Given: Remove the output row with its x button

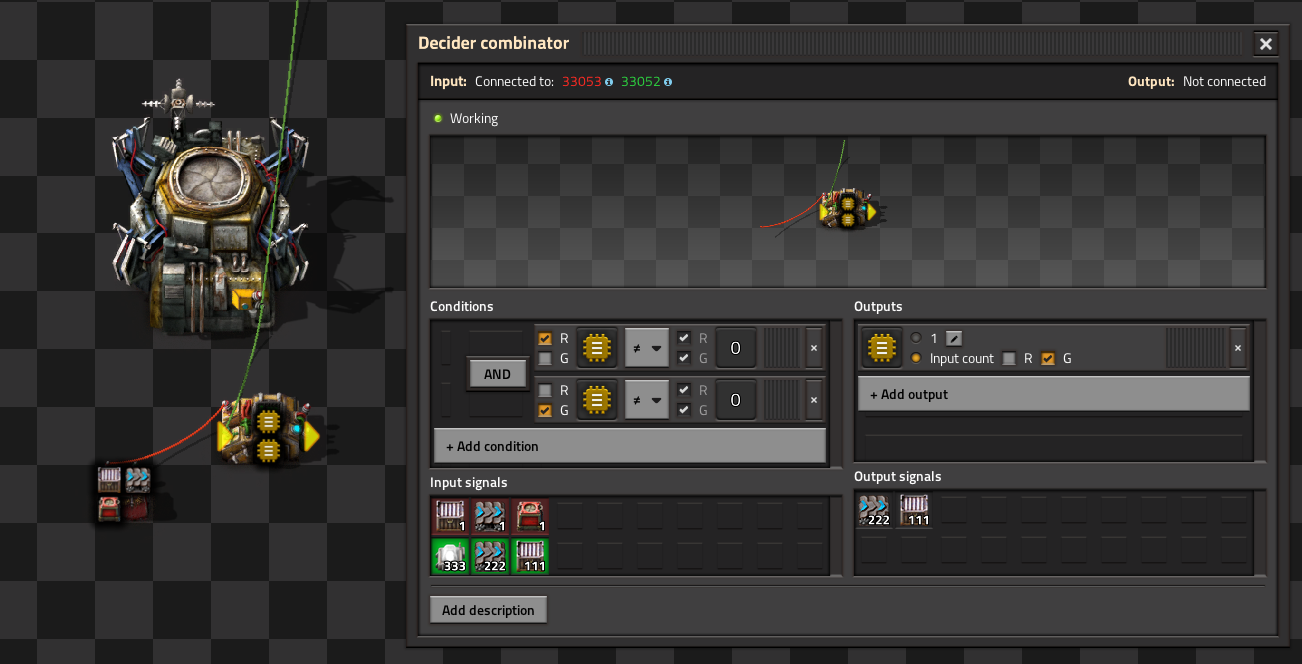Looking at the screenshot, I should click(1238, 347).
